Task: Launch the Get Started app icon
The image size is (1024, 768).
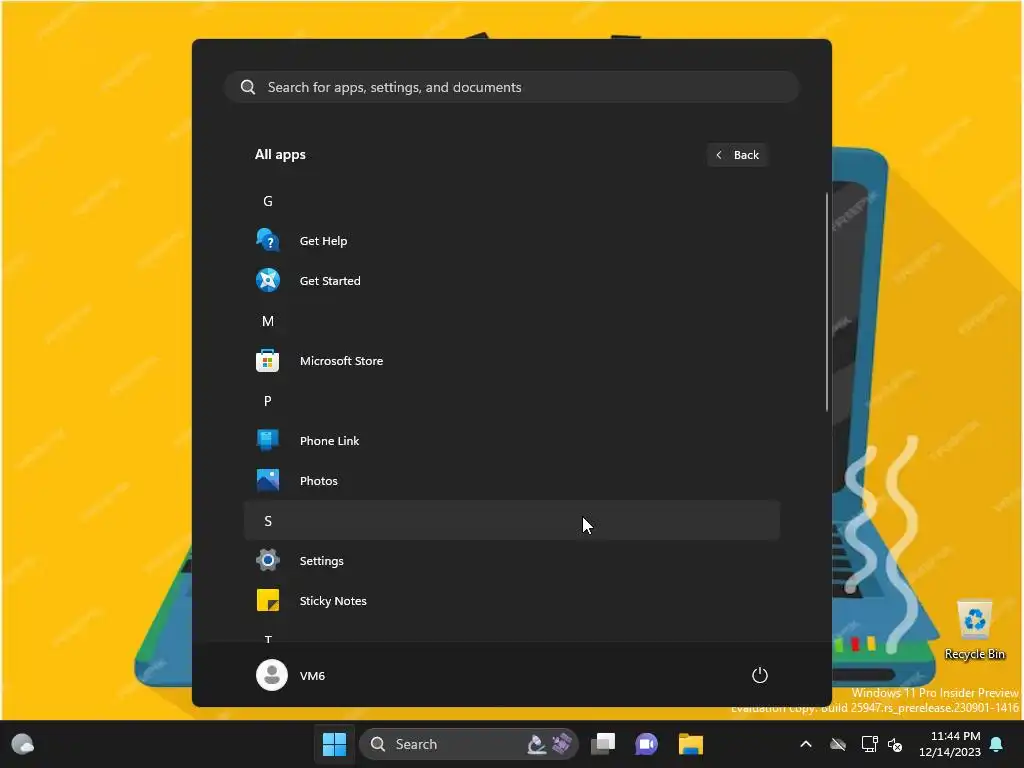Action: pyautogui.click(x=268, y=280)
